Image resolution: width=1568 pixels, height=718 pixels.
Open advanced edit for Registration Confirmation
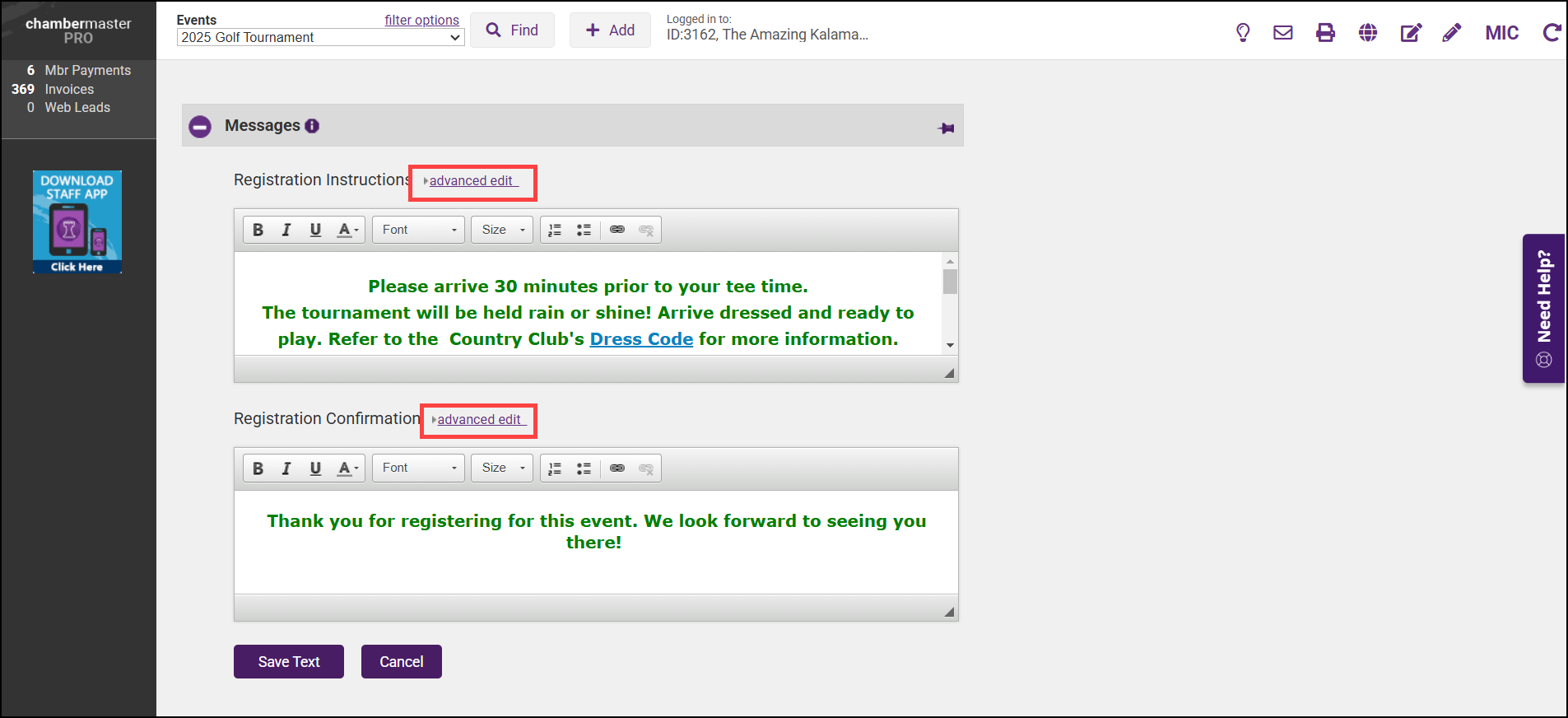479,420
